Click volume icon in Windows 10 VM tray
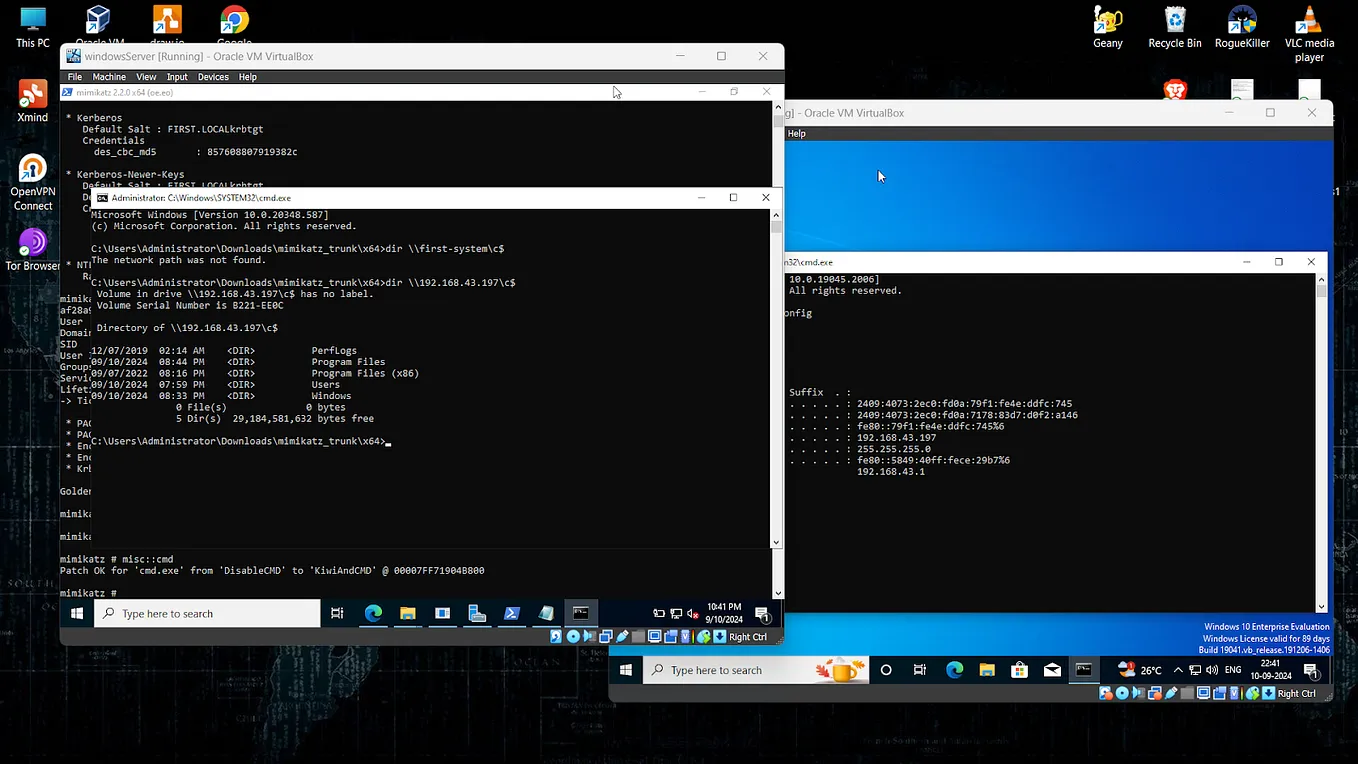Image resolution: width=1358 pixels, height=764 pixels. [x=1211, y=670]
